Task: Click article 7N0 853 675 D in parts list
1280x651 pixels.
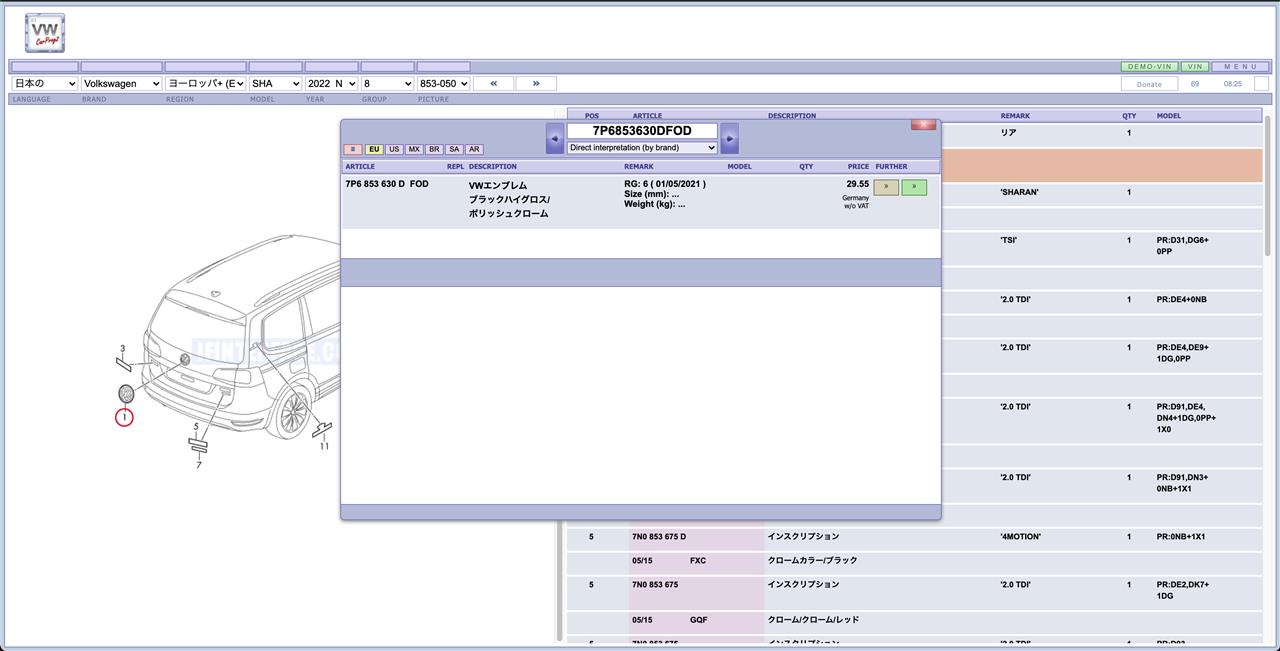Action: click(659, 537)
